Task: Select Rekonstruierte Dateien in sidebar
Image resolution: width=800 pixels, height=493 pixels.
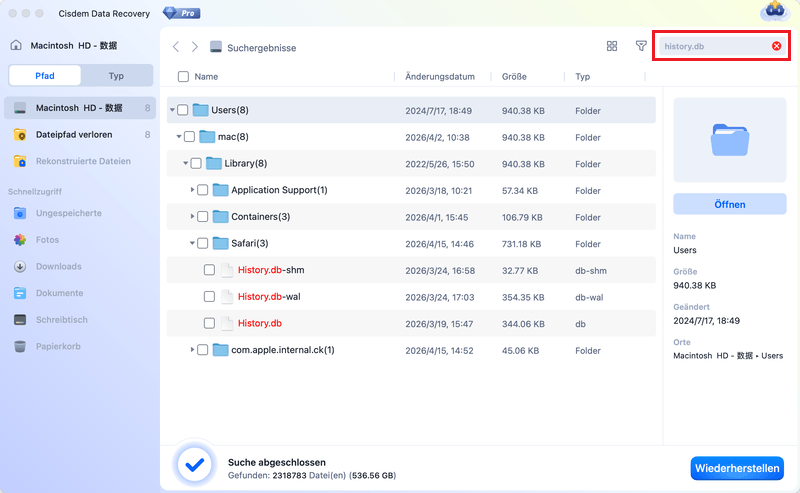Action: tap(80, 161)
